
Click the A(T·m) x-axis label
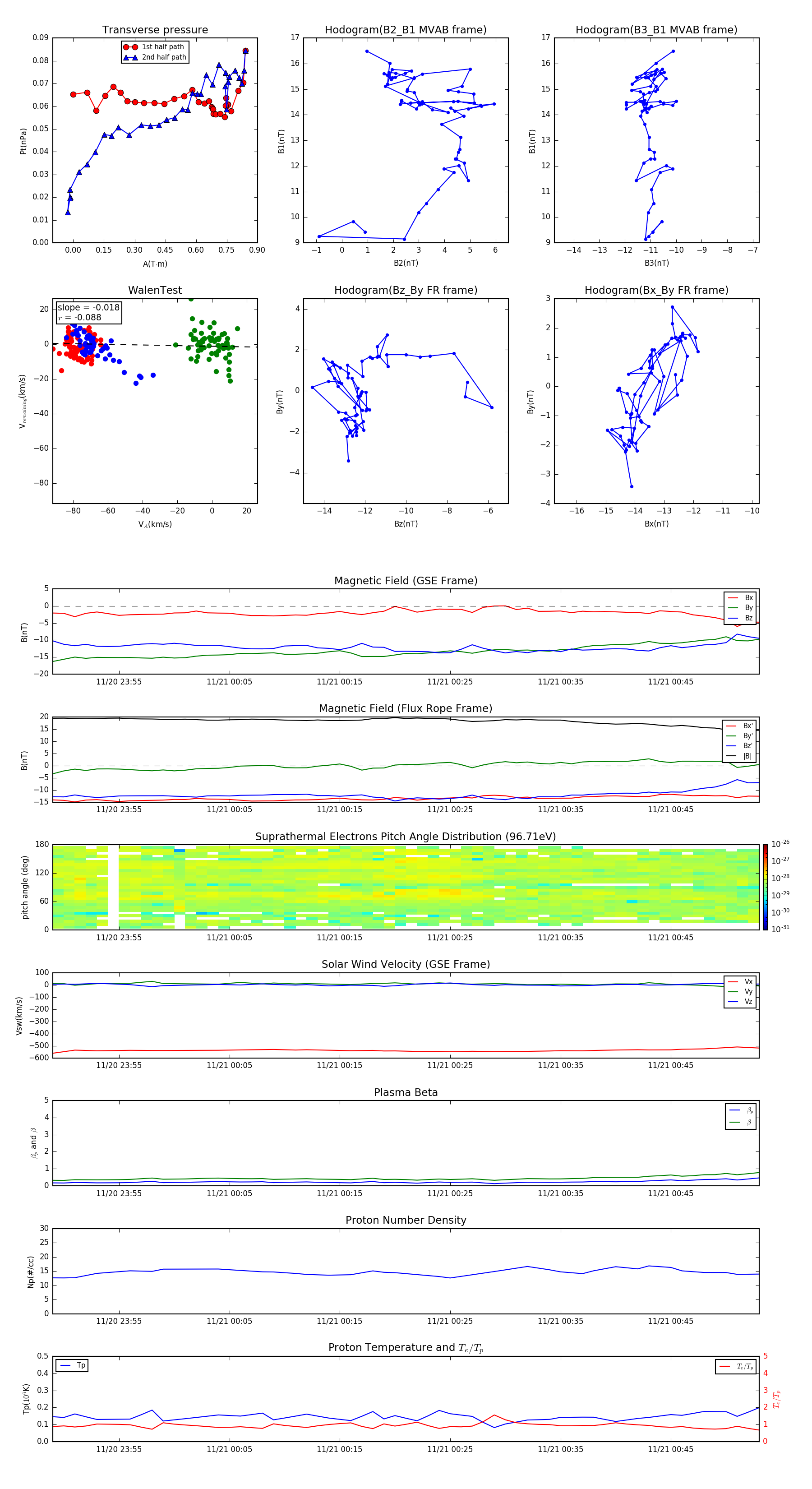pyautogui.click(x=155, y=264)
